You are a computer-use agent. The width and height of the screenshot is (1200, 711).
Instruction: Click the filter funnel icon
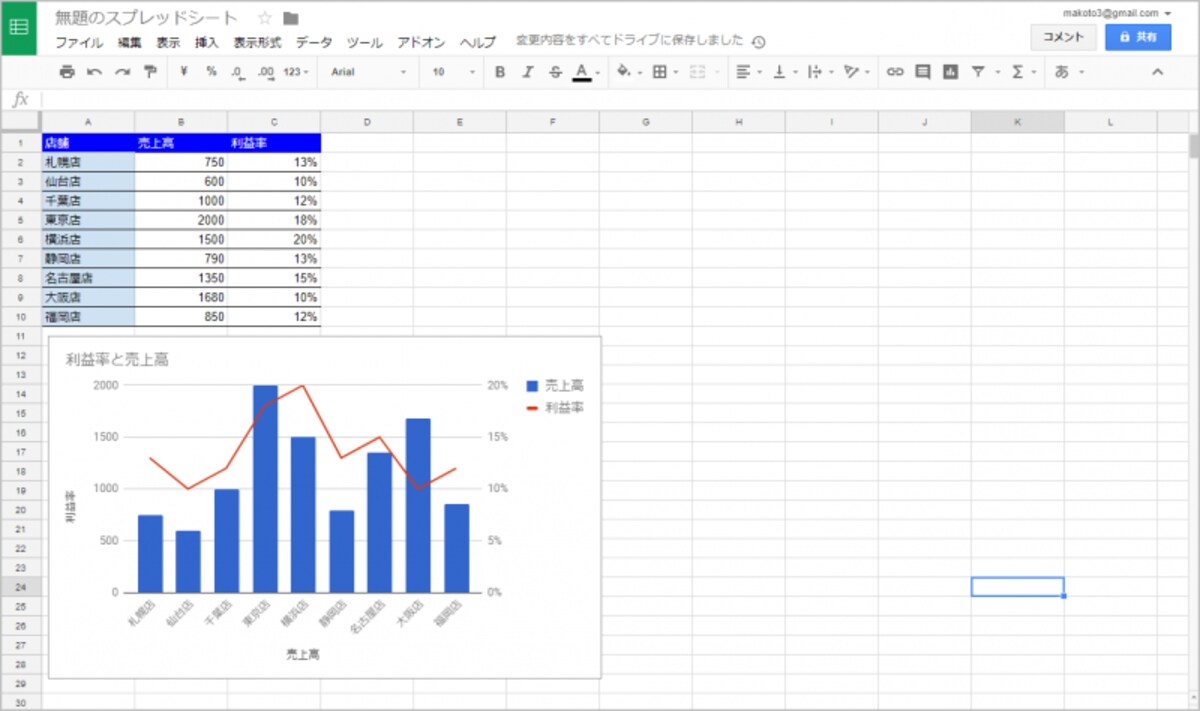[978, 72]
